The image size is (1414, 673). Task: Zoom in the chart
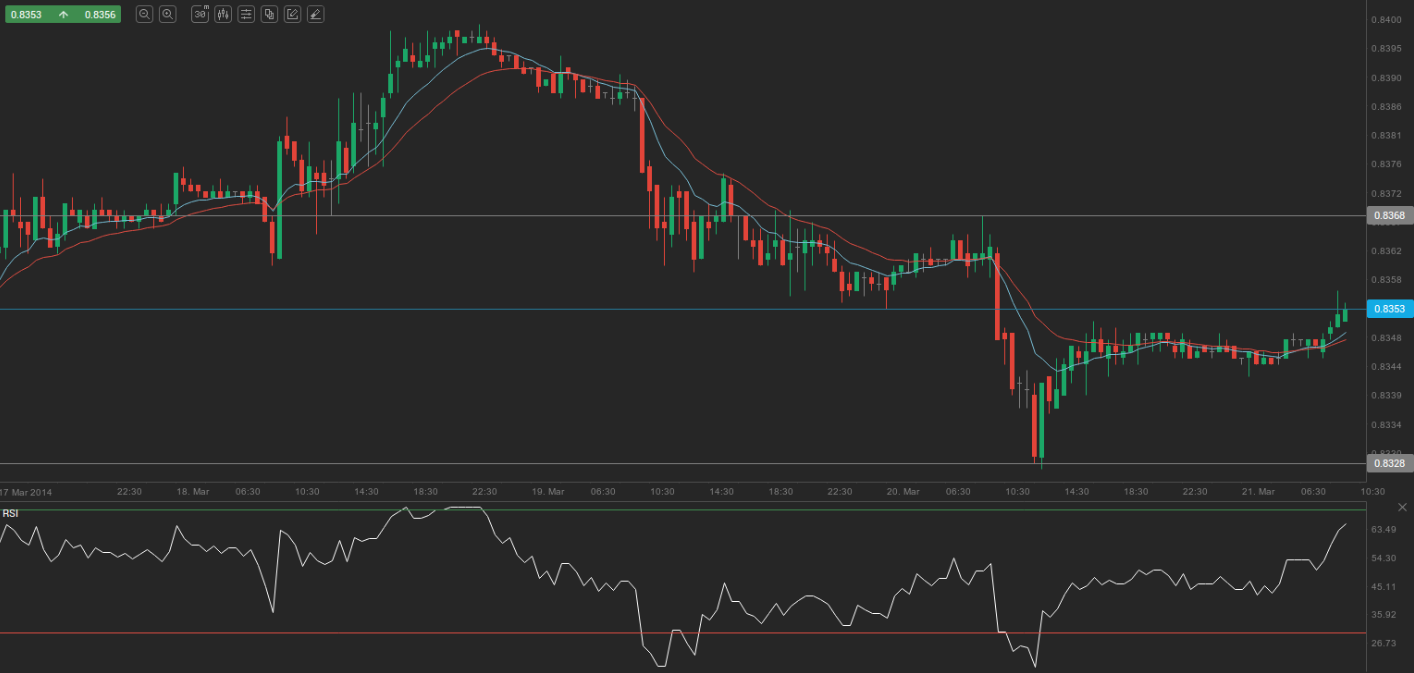tap(168, 14)
